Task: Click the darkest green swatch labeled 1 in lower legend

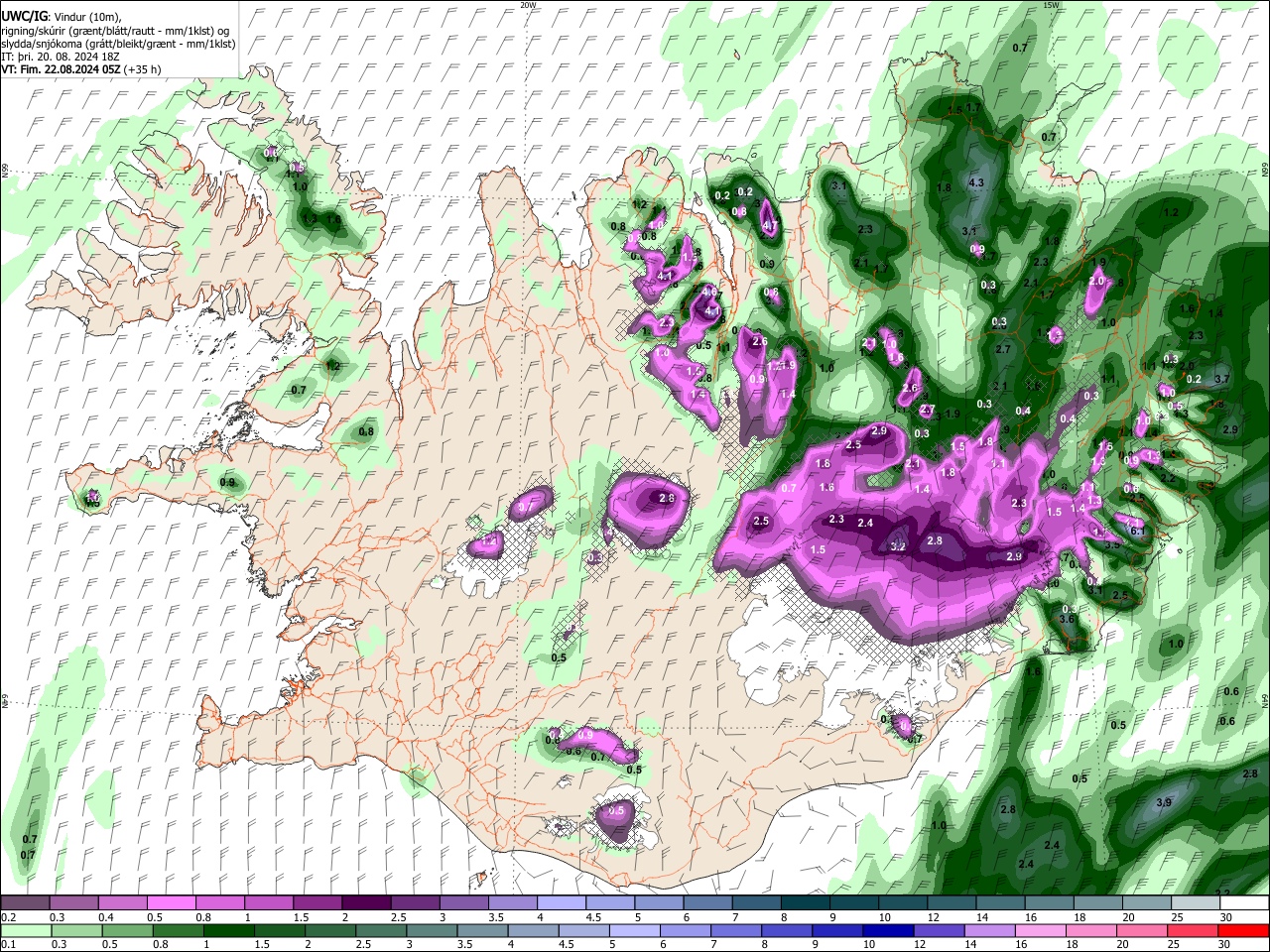Action: [x=228, y=931]
